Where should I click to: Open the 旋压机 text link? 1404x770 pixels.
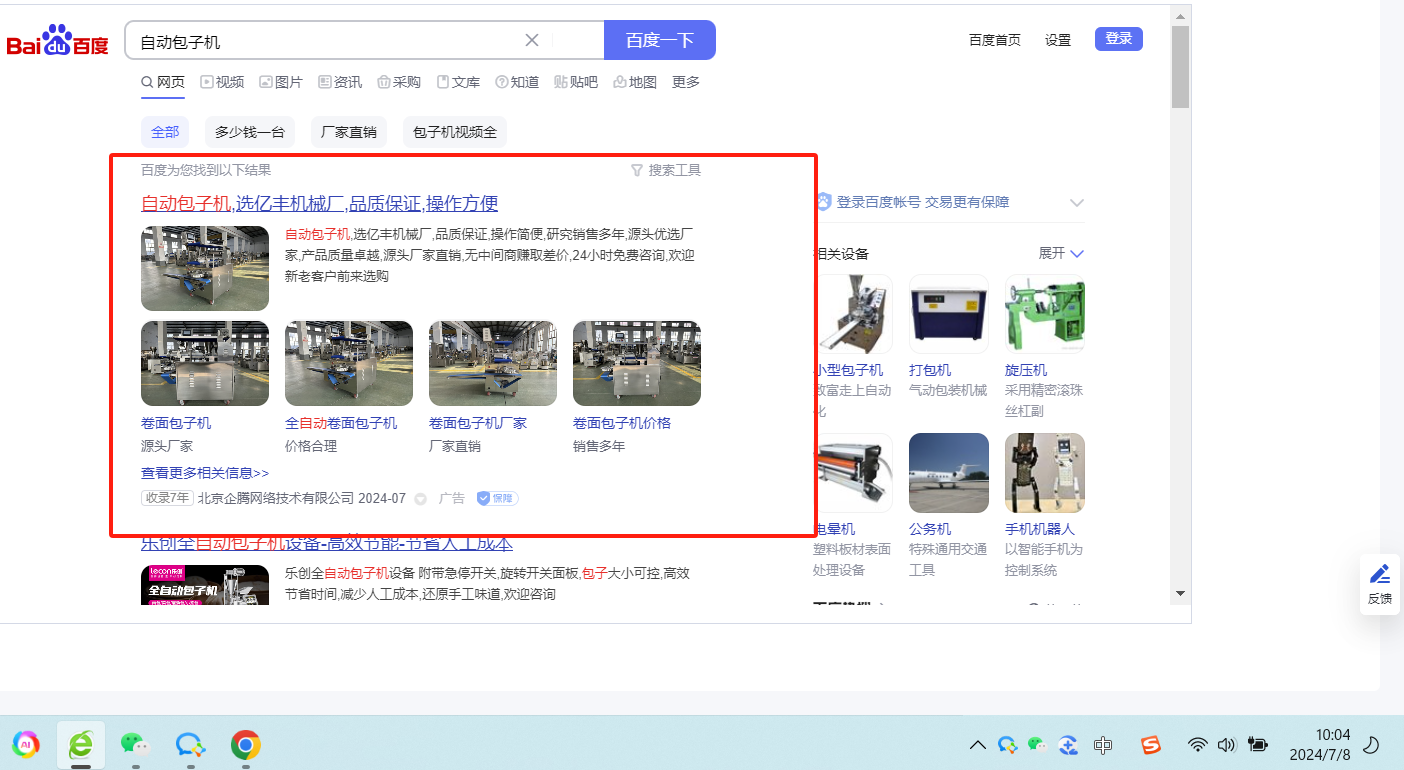coord(1026,370)
